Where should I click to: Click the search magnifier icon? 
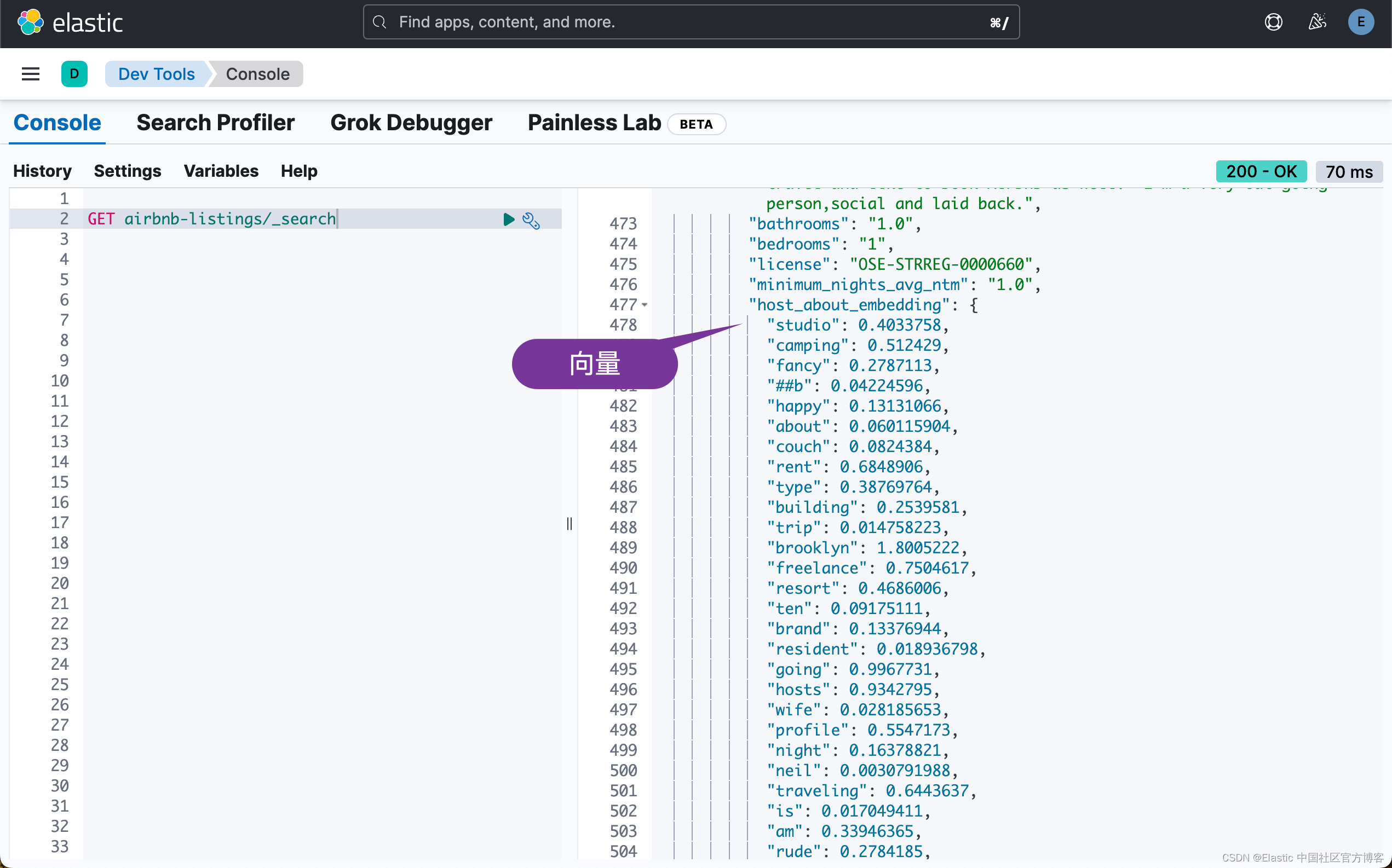pos(379,22)
